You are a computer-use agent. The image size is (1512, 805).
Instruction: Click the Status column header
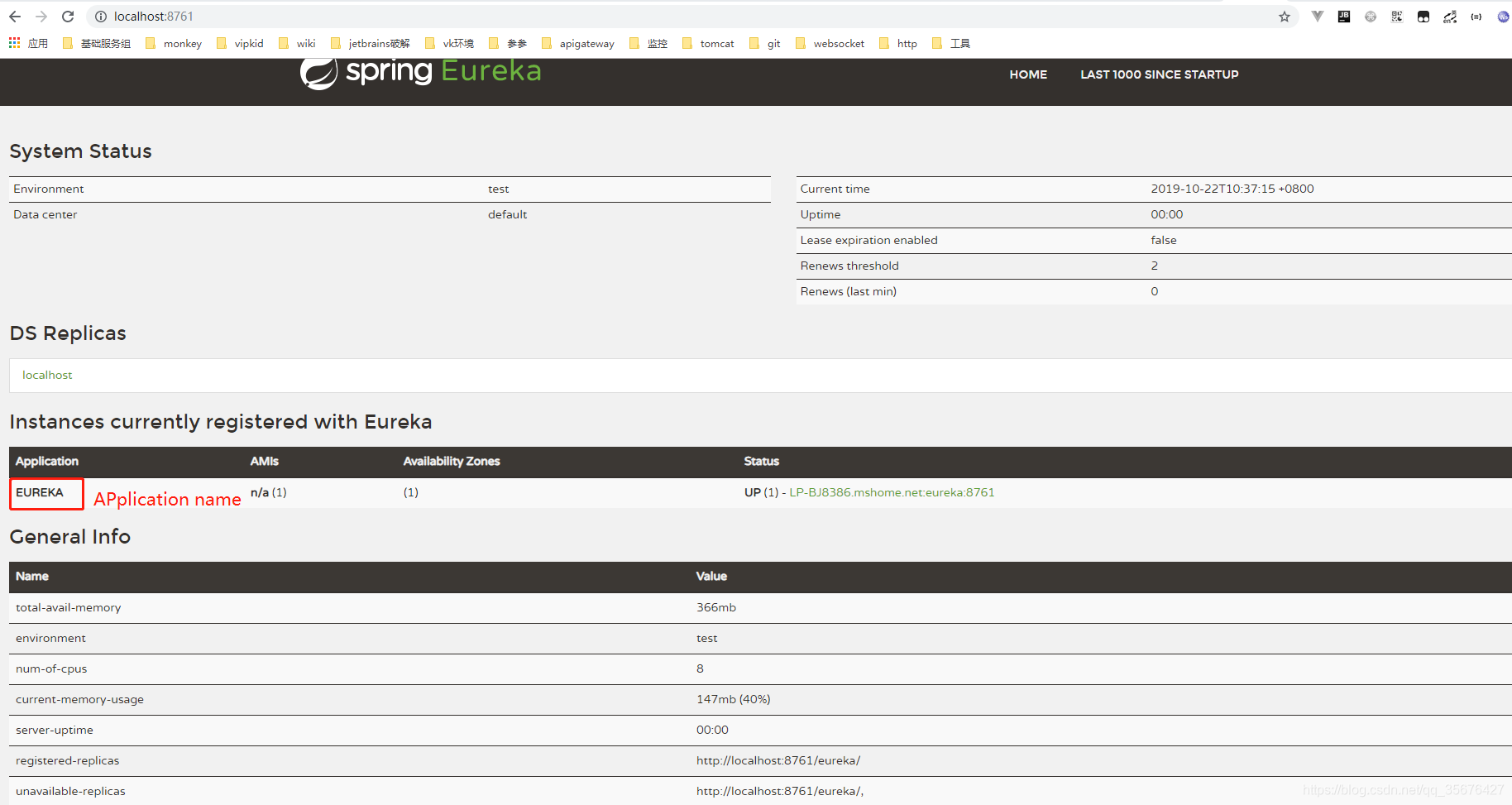[762, 461]
